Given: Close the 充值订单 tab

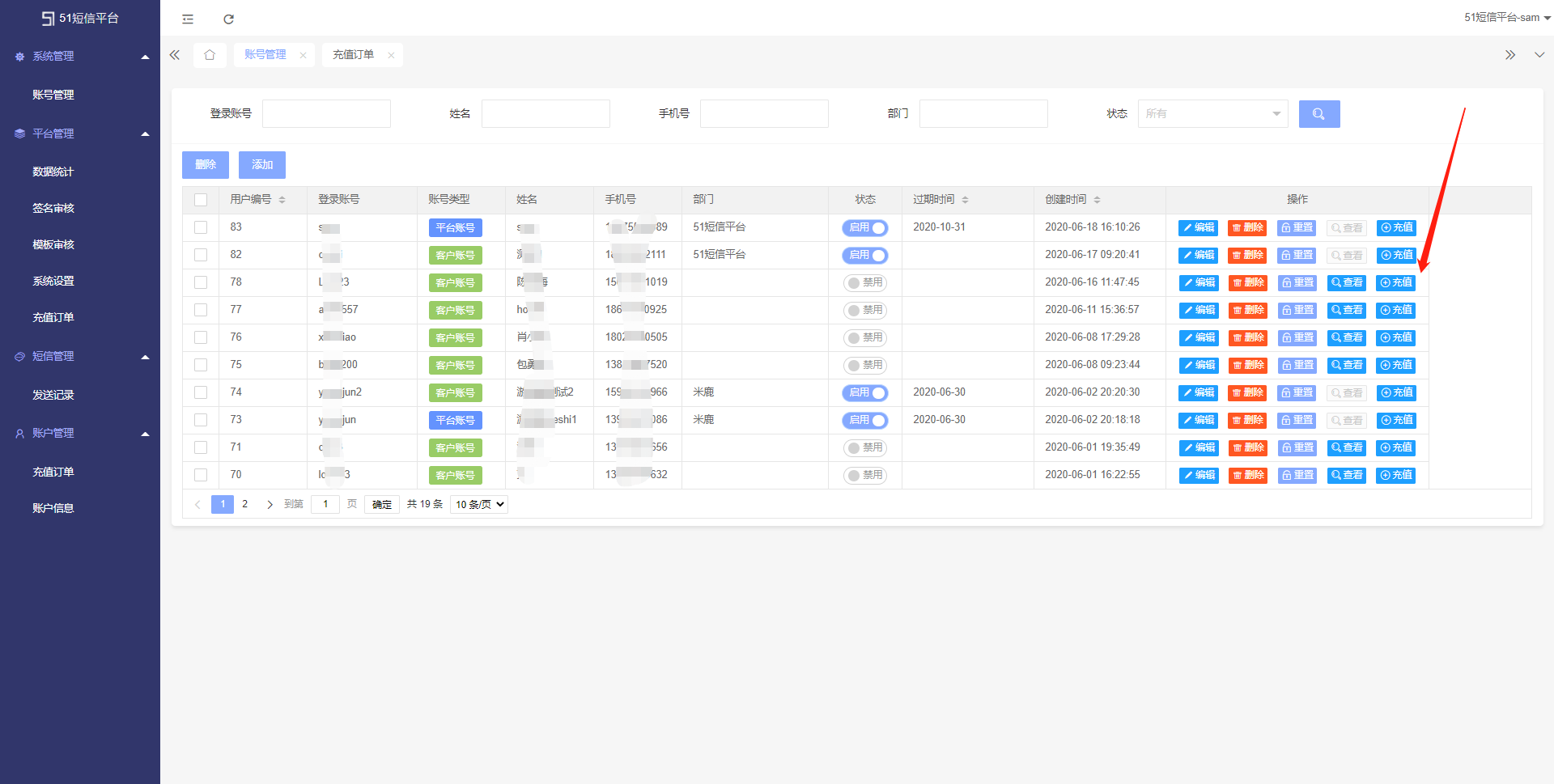Looking at the screenshot, I should (x=391, y=55).
